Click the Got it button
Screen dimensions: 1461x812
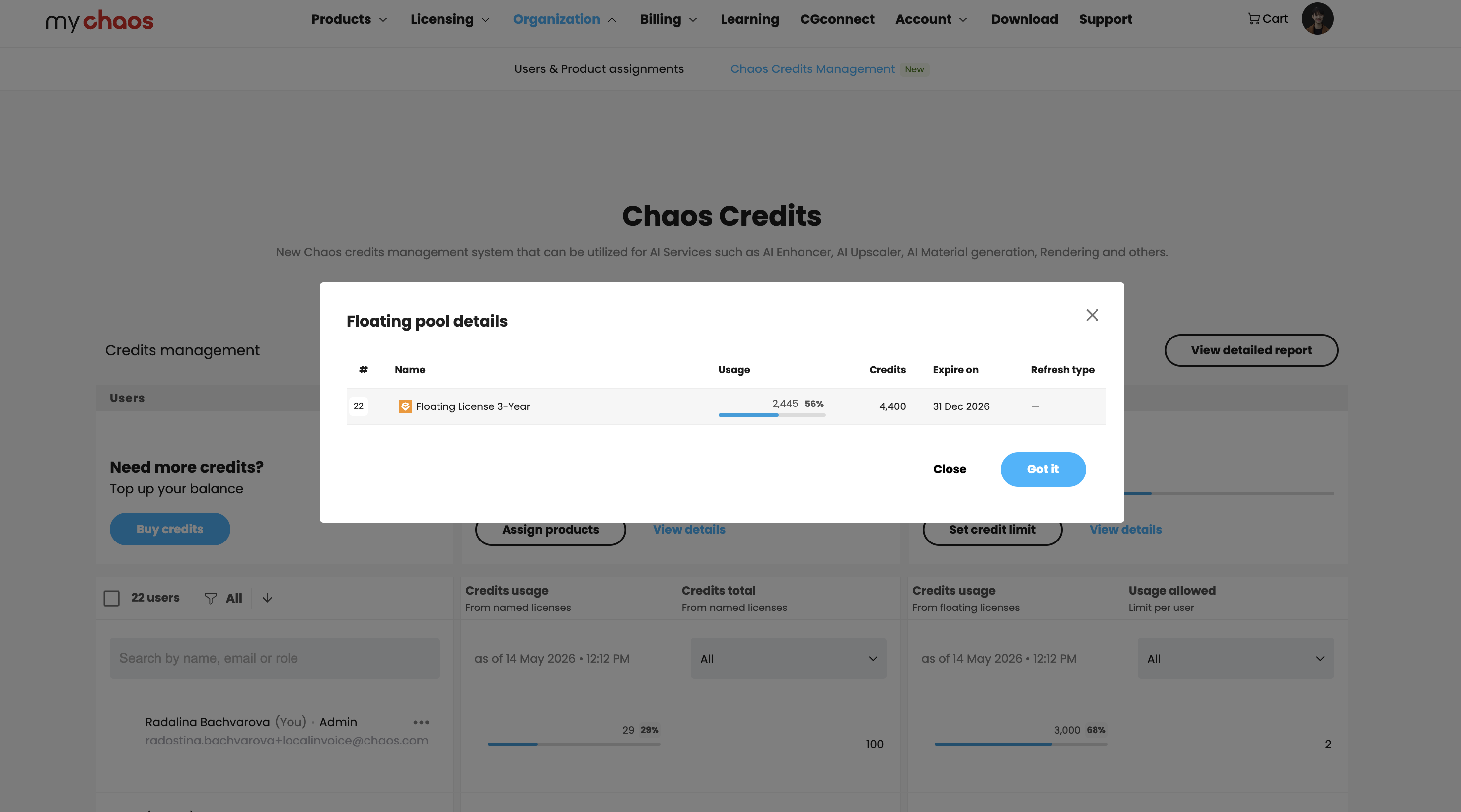pos(1042,469)
